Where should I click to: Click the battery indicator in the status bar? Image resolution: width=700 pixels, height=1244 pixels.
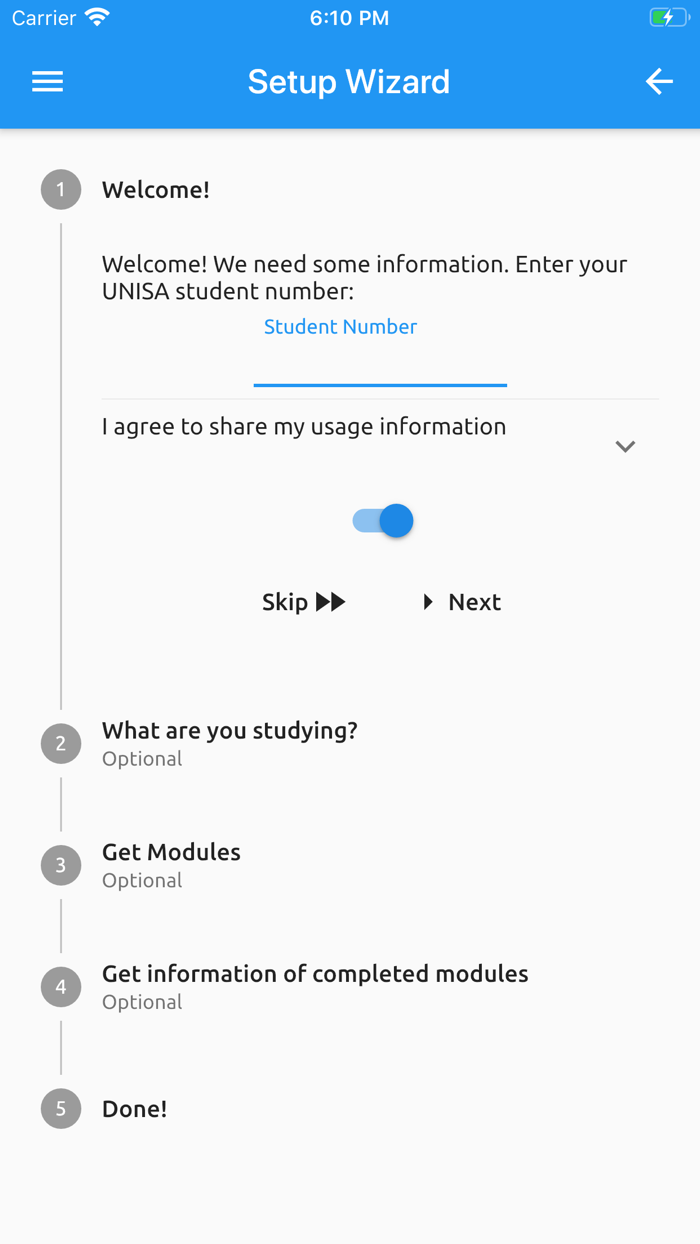click(x=668, y=16)
